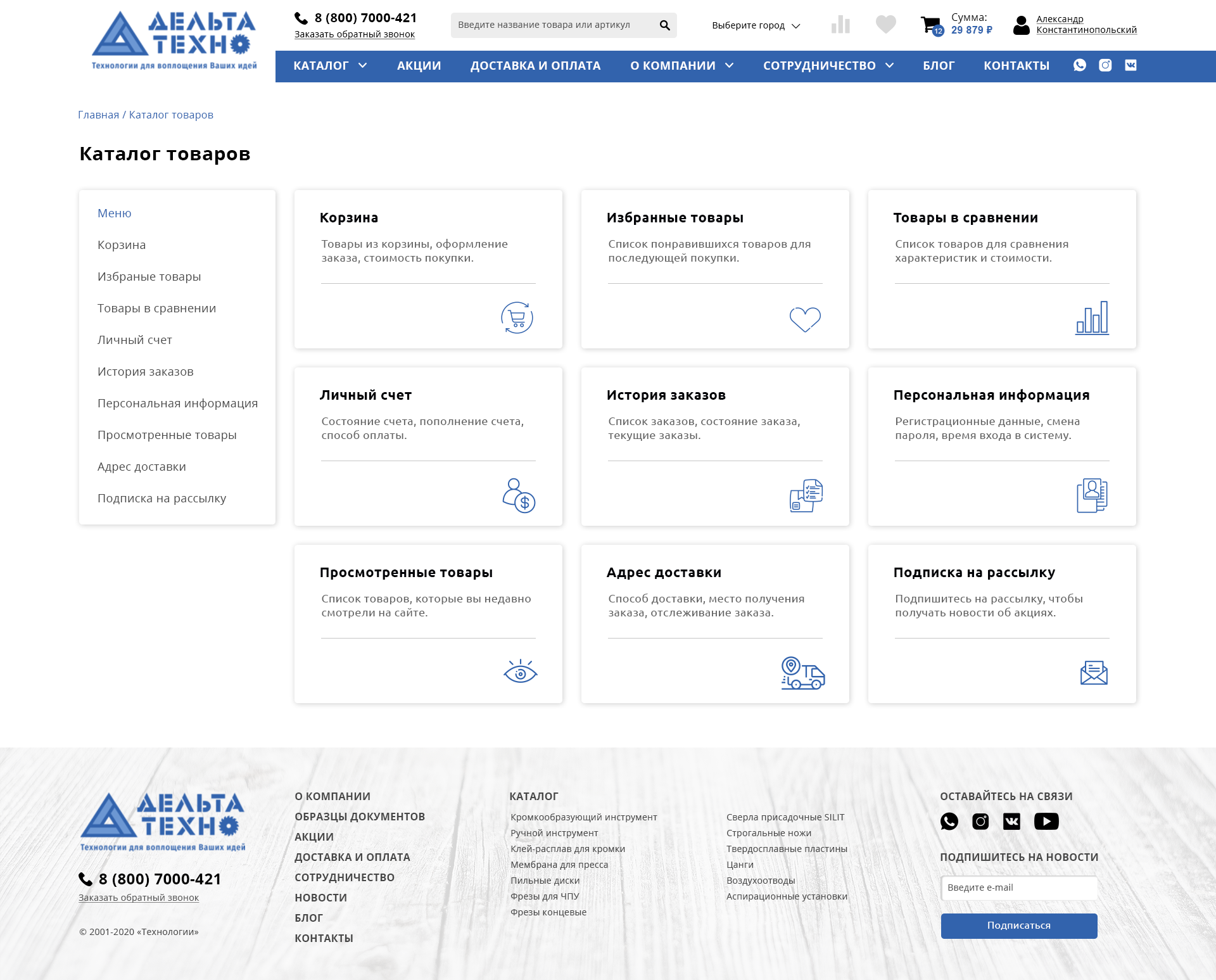1216x980 pixels.
Task: Open Аспирационные установки footer link
Action: click(787, 896)
